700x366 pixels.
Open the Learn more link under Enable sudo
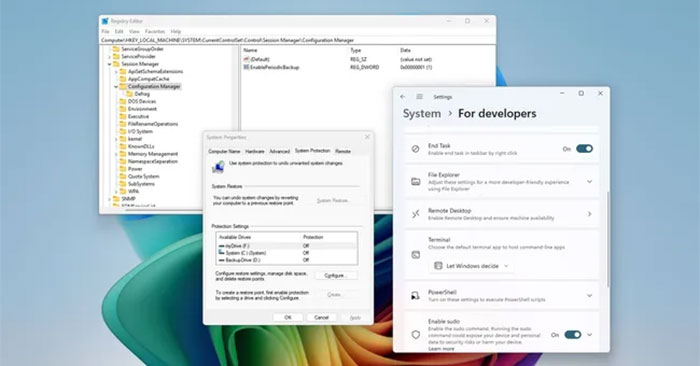[x=441, y=349]
